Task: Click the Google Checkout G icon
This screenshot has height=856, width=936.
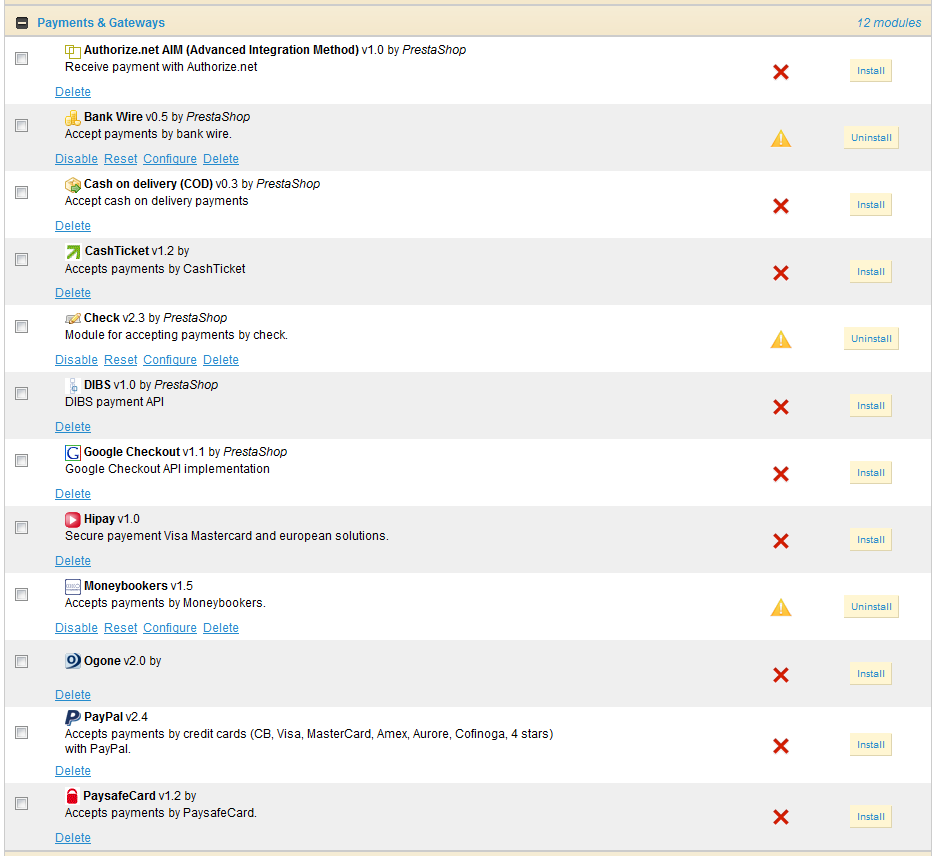Action: click(x=72, y=453)
